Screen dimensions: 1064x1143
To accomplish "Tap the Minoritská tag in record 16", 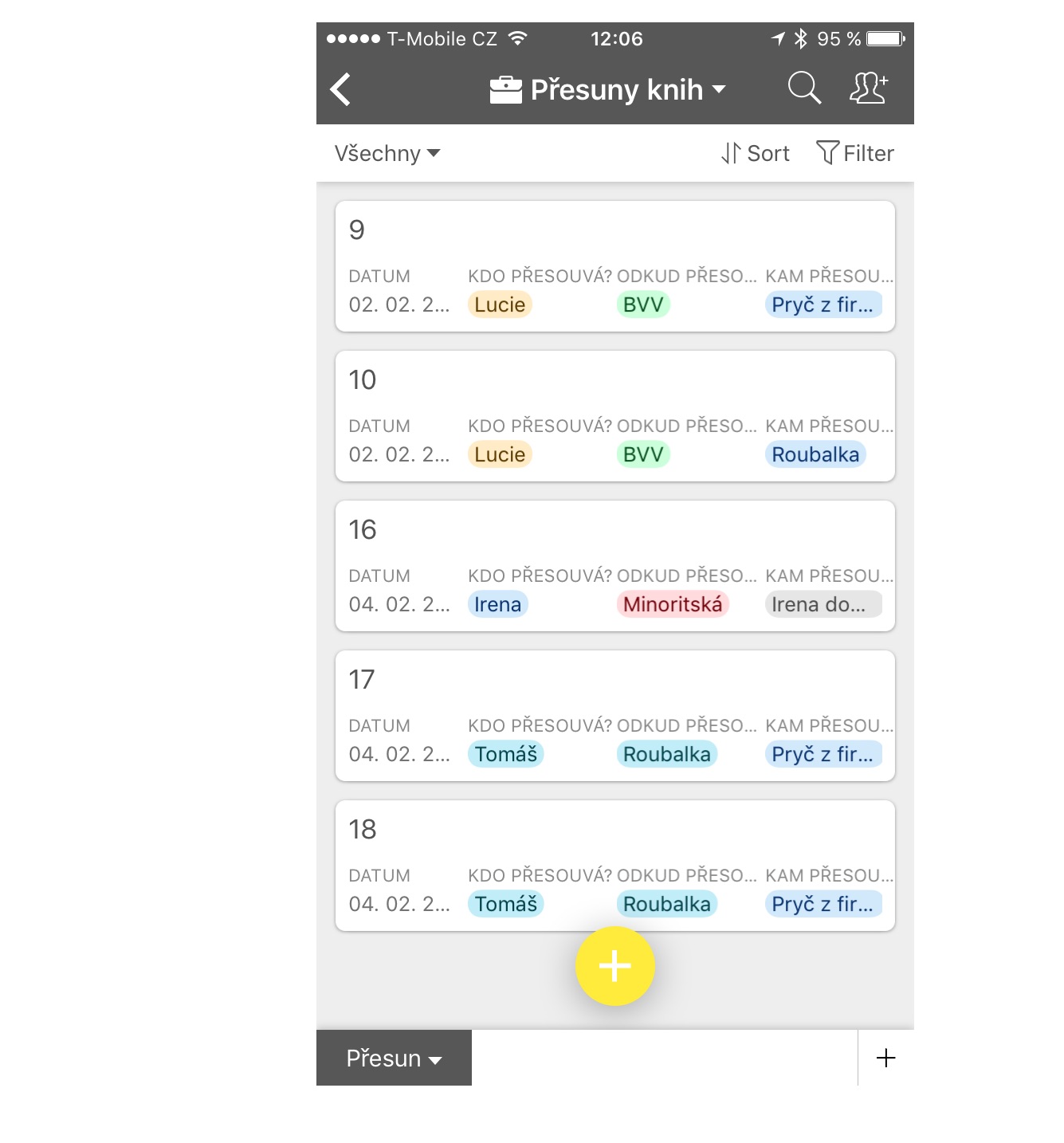I will 673,604.
